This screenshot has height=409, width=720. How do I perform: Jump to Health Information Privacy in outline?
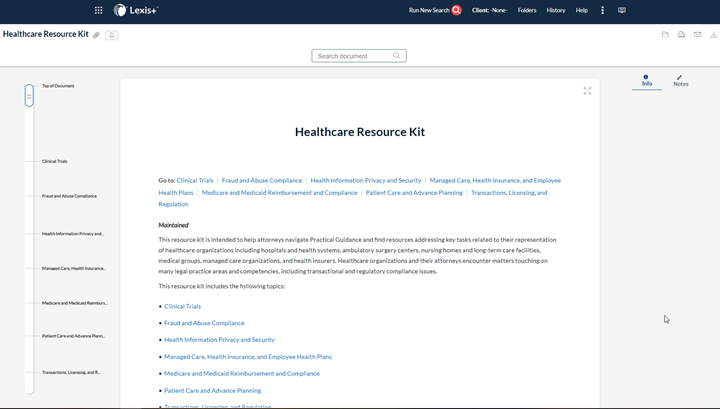(x=73, y=234)
